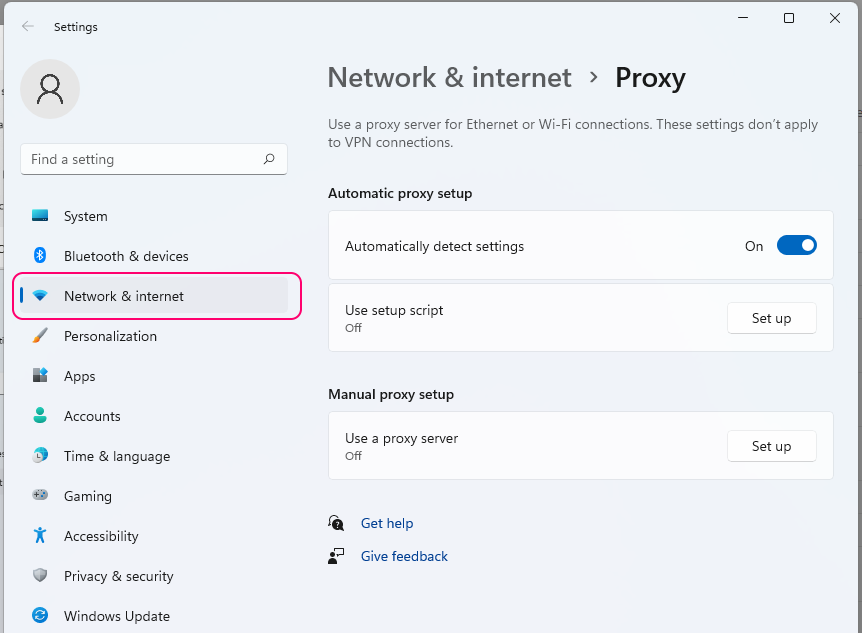
Task: Select Network & internet breadcrumb
Action: [449, 78]
